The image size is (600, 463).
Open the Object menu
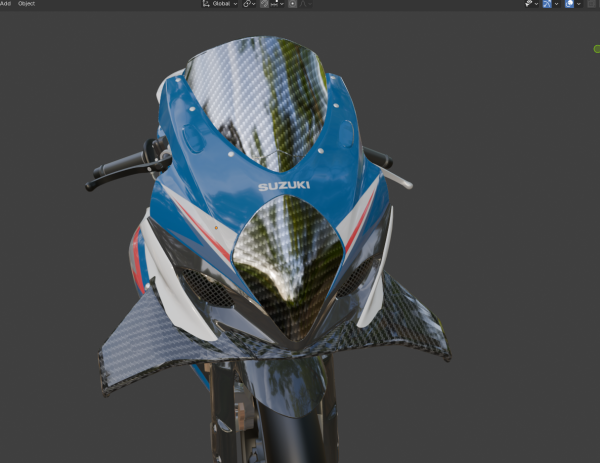[x=26, y=3]
